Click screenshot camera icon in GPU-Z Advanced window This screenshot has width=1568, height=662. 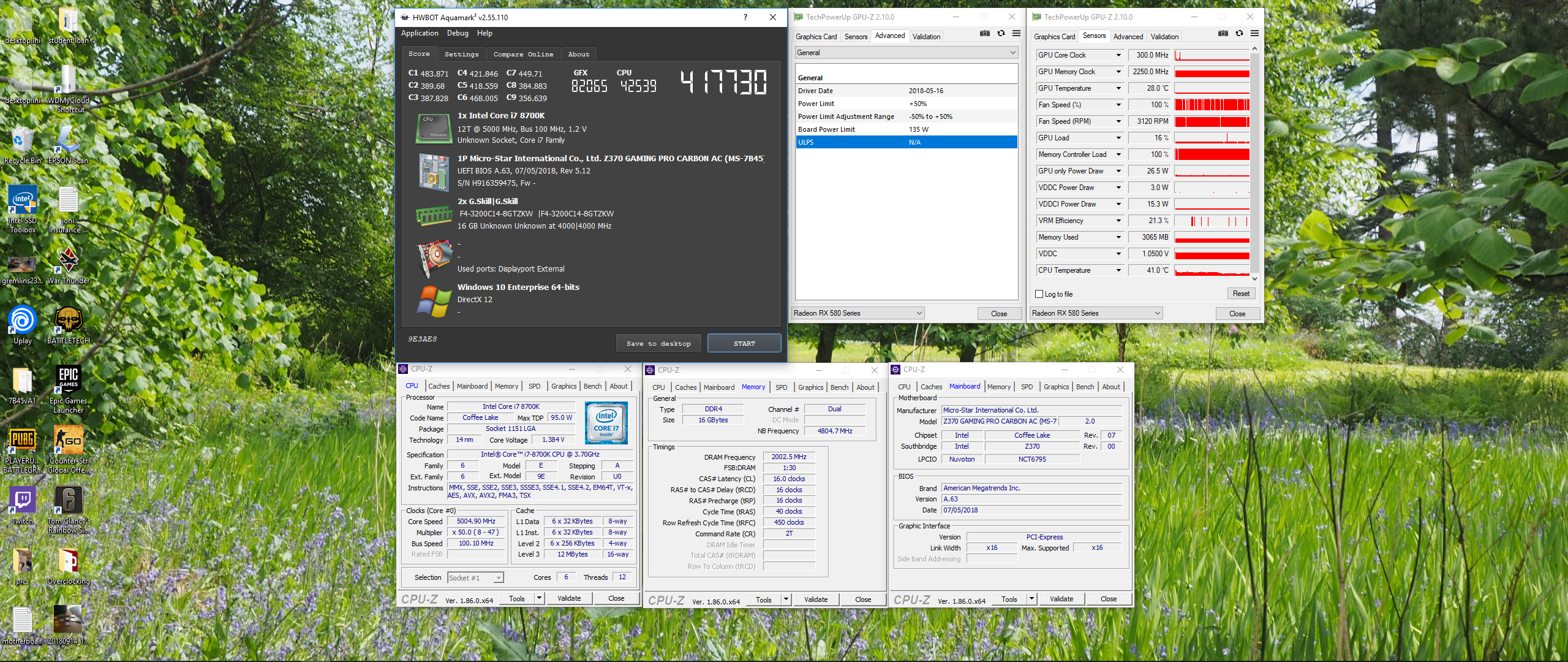click(985, 34)
